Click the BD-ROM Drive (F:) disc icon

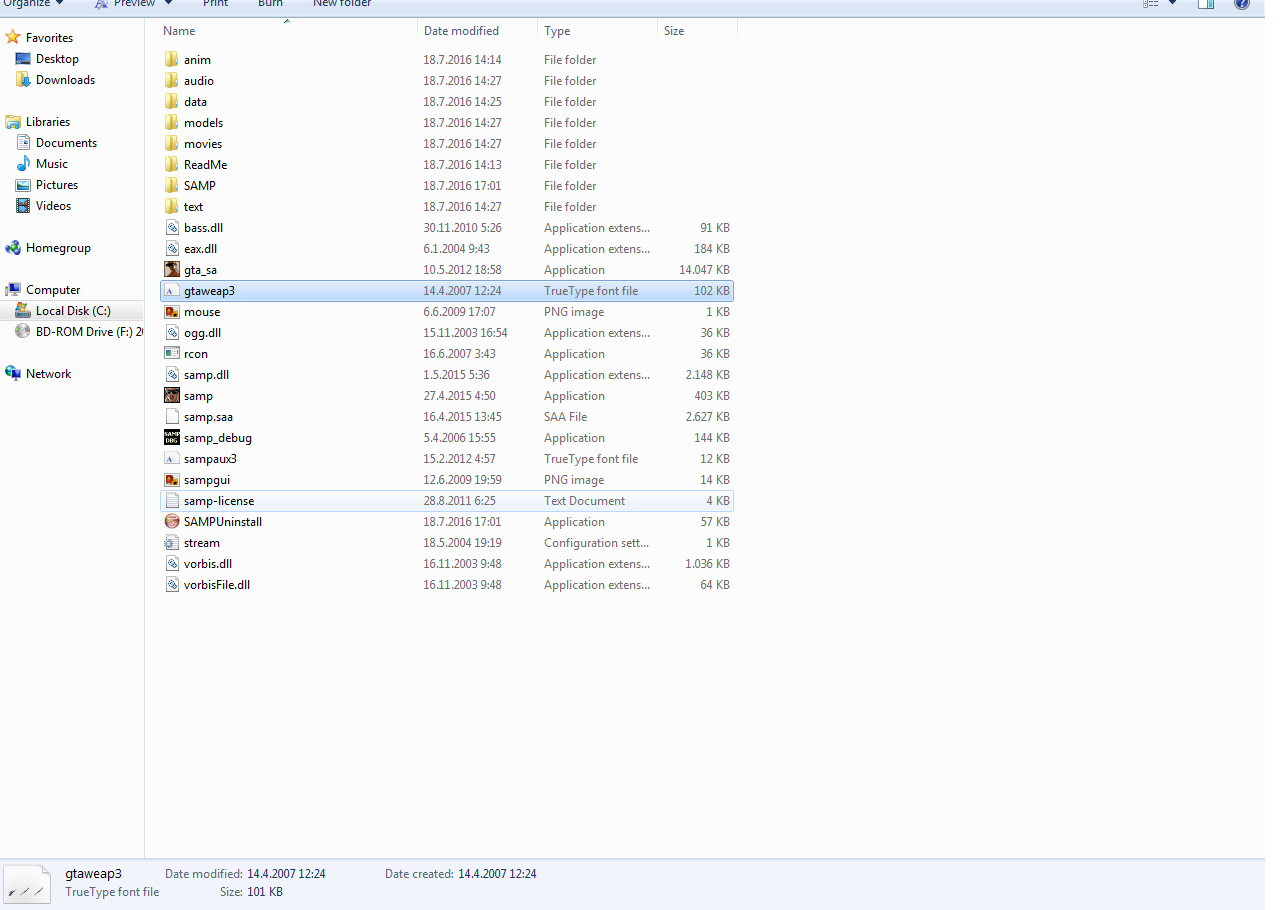point(23,332)
